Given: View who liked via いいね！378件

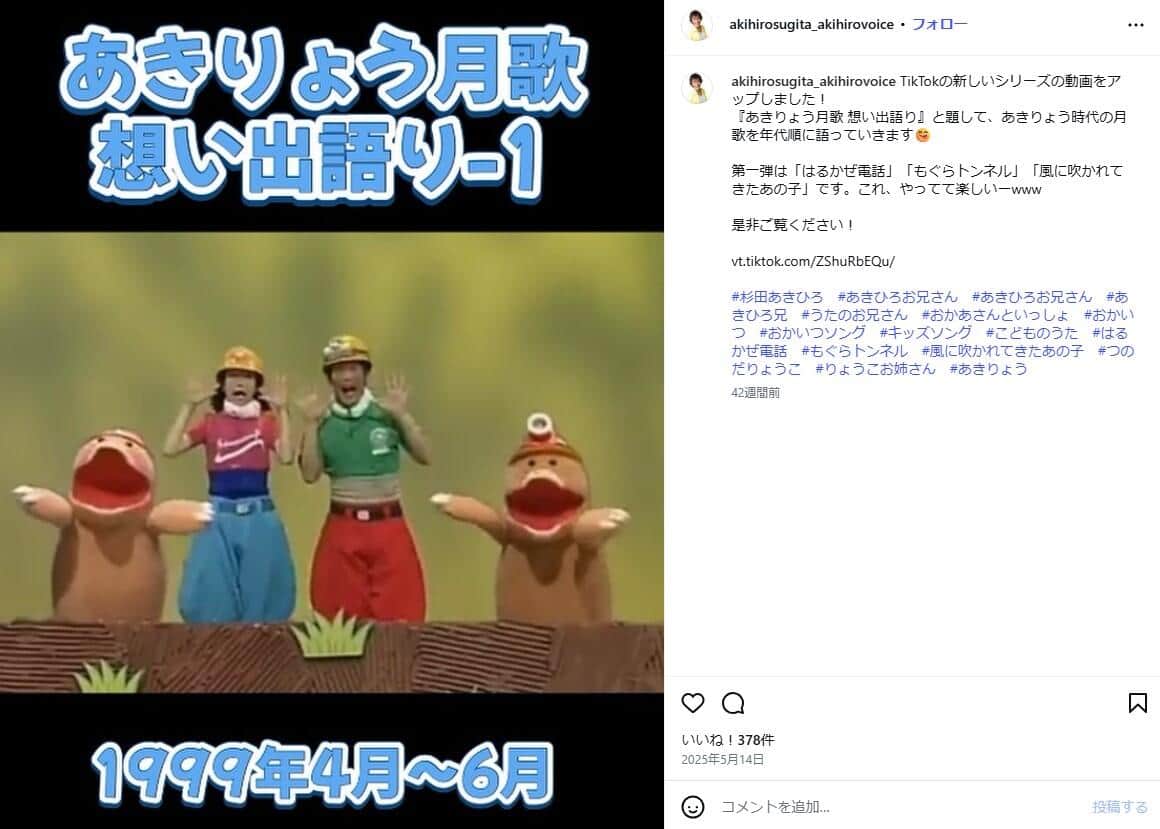Looking at the screenshot, I should click(x=728, y=740).
